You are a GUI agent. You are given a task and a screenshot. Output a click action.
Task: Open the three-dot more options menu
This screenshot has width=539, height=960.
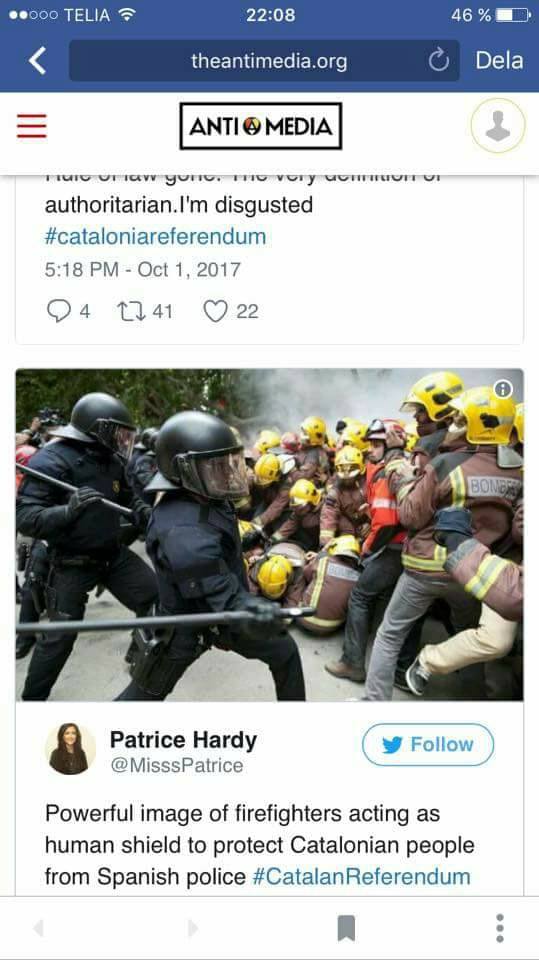pos(500,928)
